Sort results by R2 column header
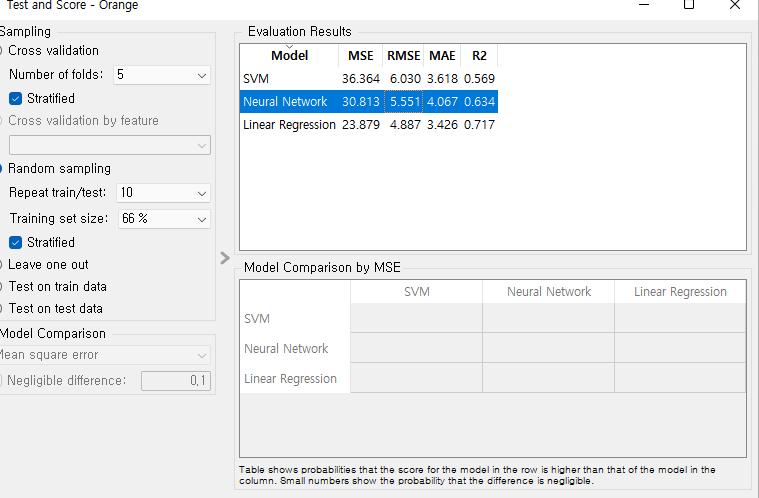The width and height of the screenshot is (759, 498). tap(479, 56)
